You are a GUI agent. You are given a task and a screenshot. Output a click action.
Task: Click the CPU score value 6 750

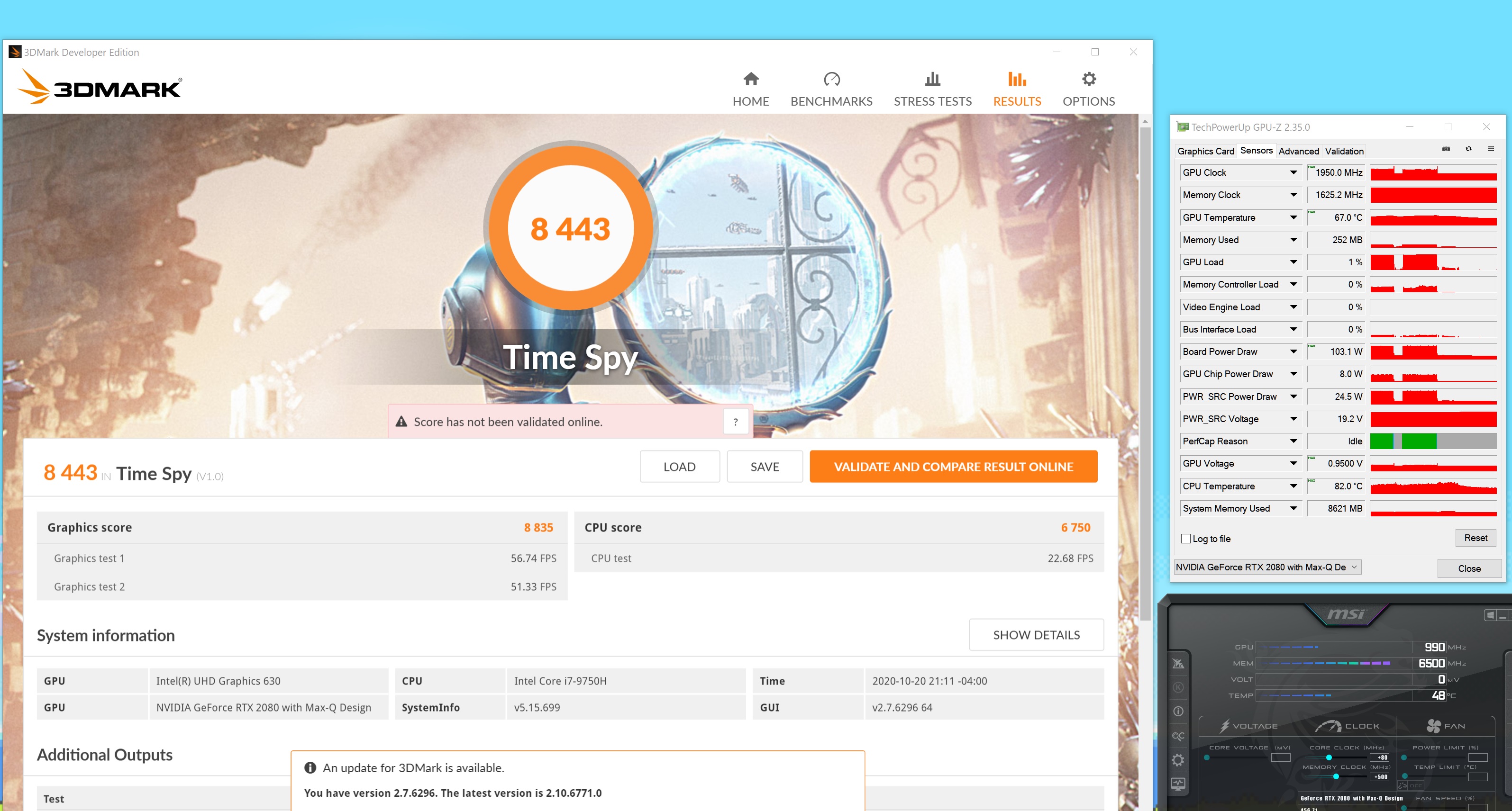[x=1075, y=527]
